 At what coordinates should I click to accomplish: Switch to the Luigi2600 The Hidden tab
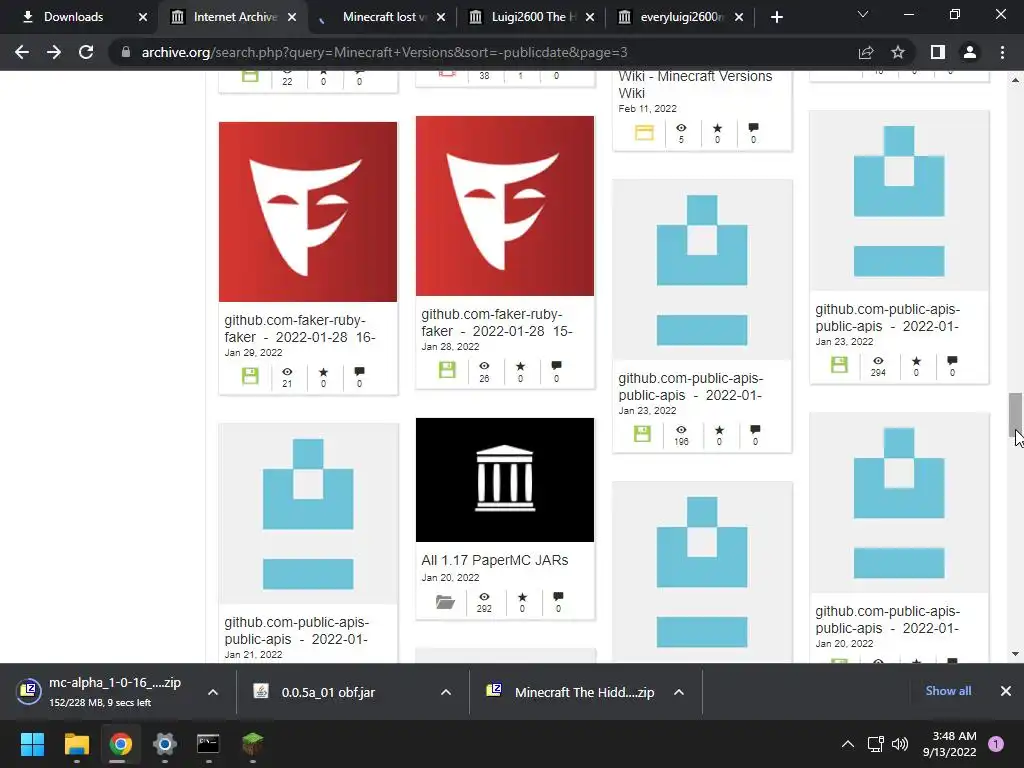534,17
